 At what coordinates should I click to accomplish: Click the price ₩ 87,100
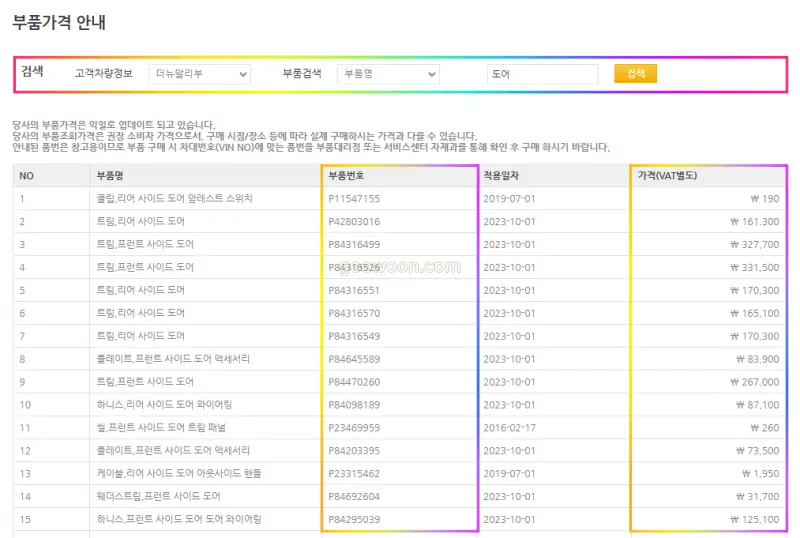758,405
